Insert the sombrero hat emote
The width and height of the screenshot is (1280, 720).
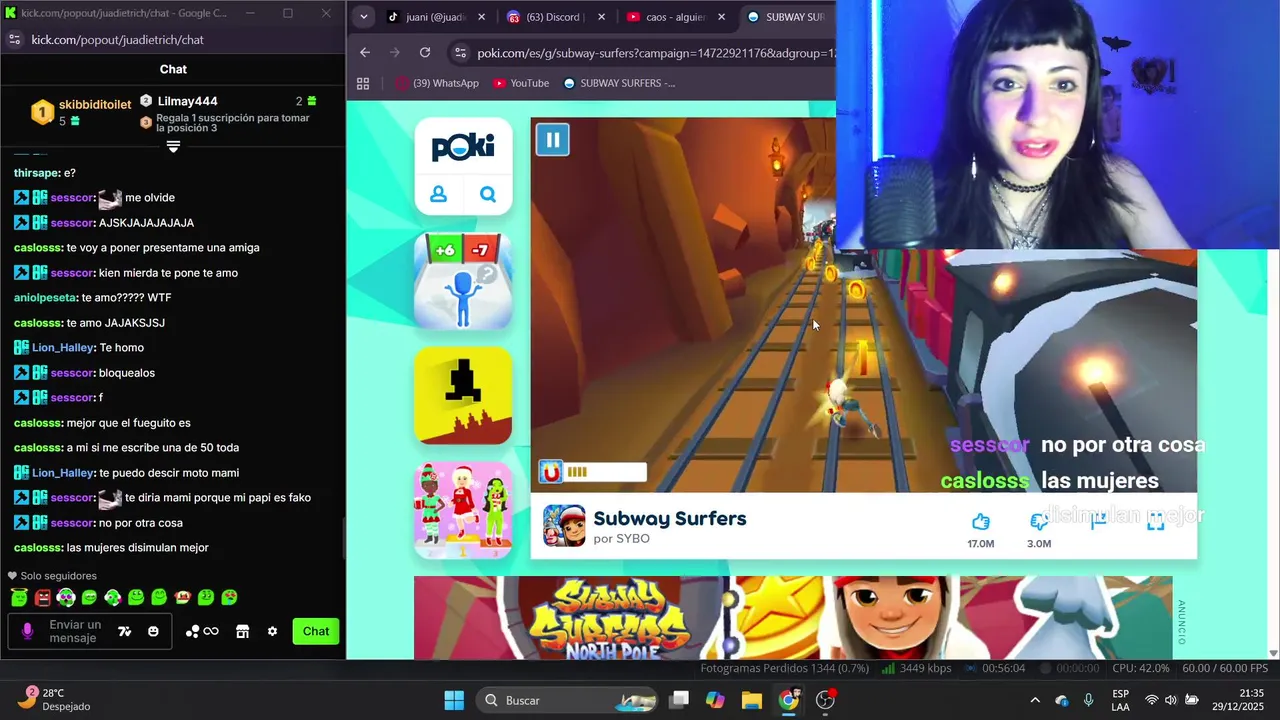point(182,597)
